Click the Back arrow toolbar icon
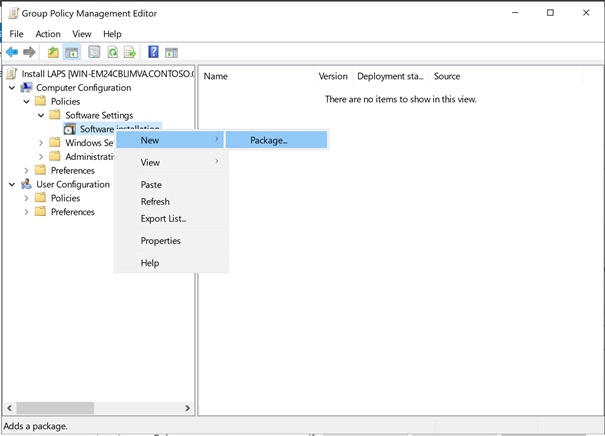The width and height of the screenshot is (605, 436). click(x=12, y=52)
